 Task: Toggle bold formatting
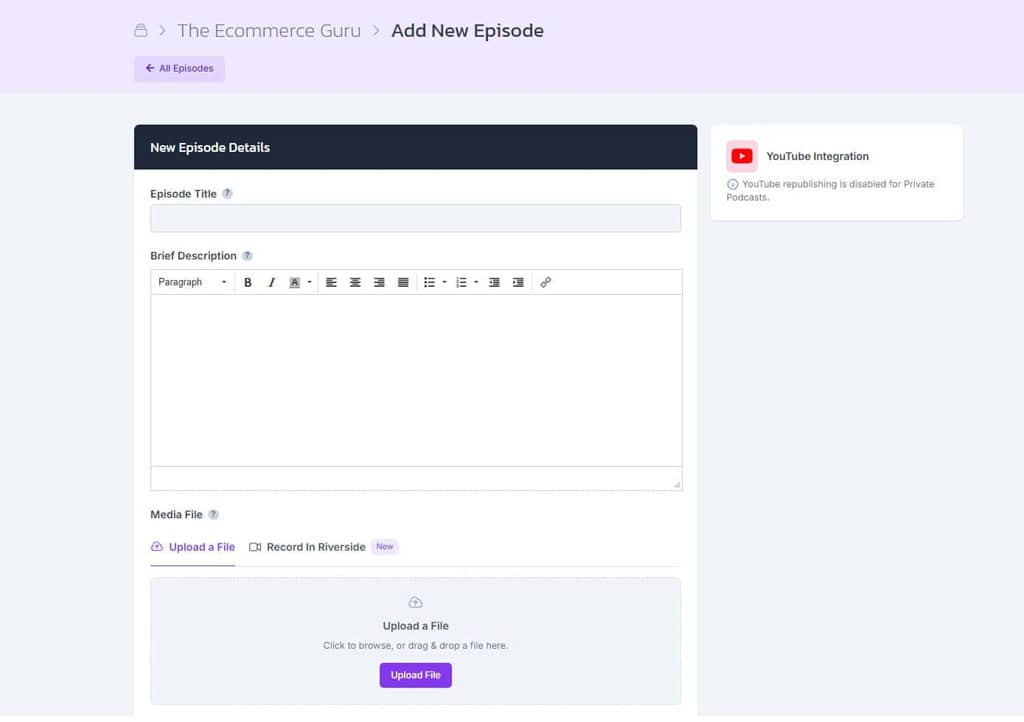pos(248,282)
